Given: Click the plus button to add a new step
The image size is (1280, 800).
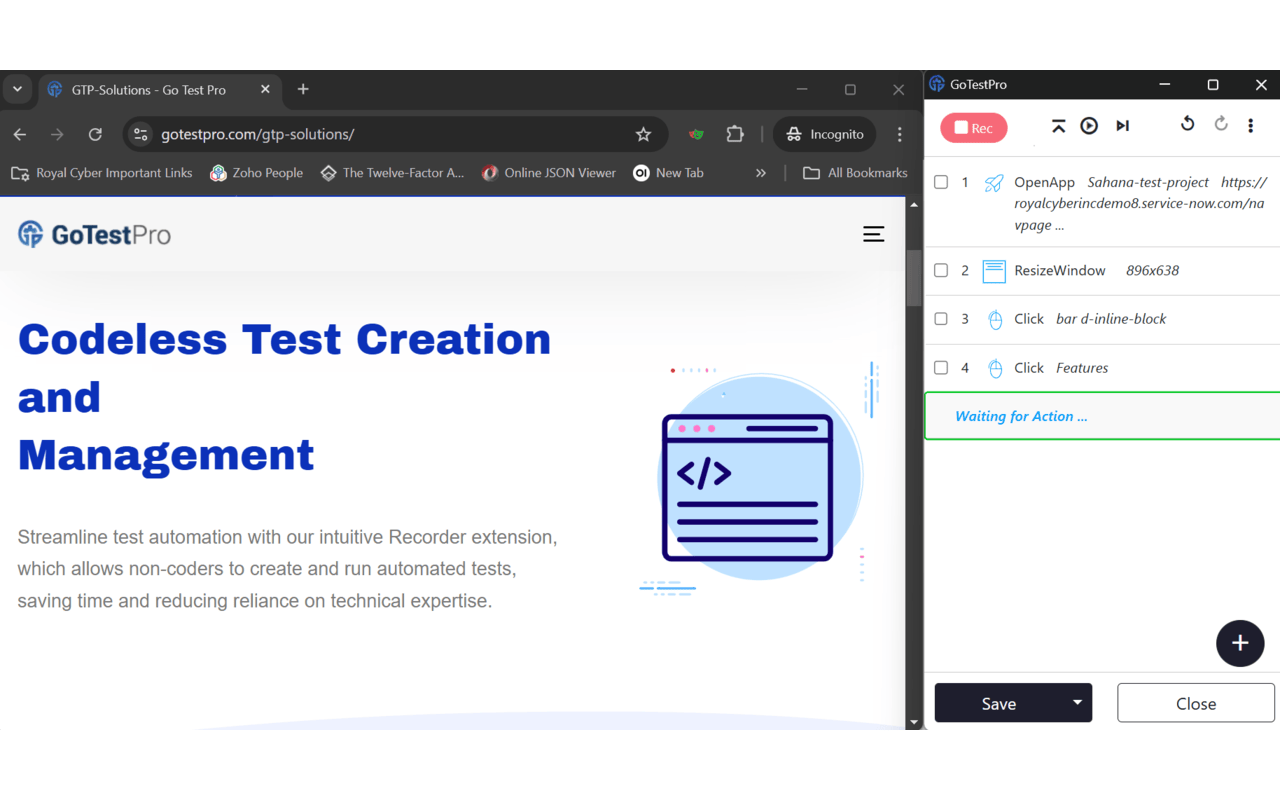Looking at the screenshot, I should coord(1240,643).
